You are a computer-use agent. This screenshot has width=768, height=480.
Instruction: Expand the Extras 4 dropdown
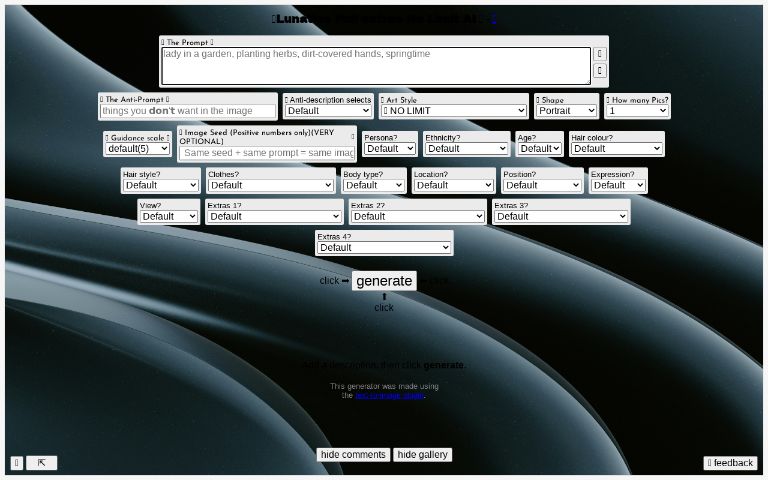[384, 248]
